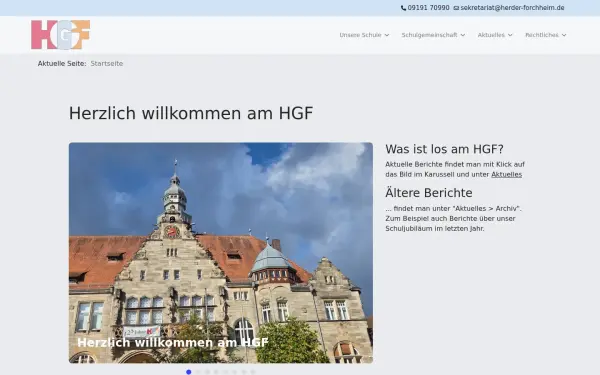Expand the Unsere Schule menu

364,35
